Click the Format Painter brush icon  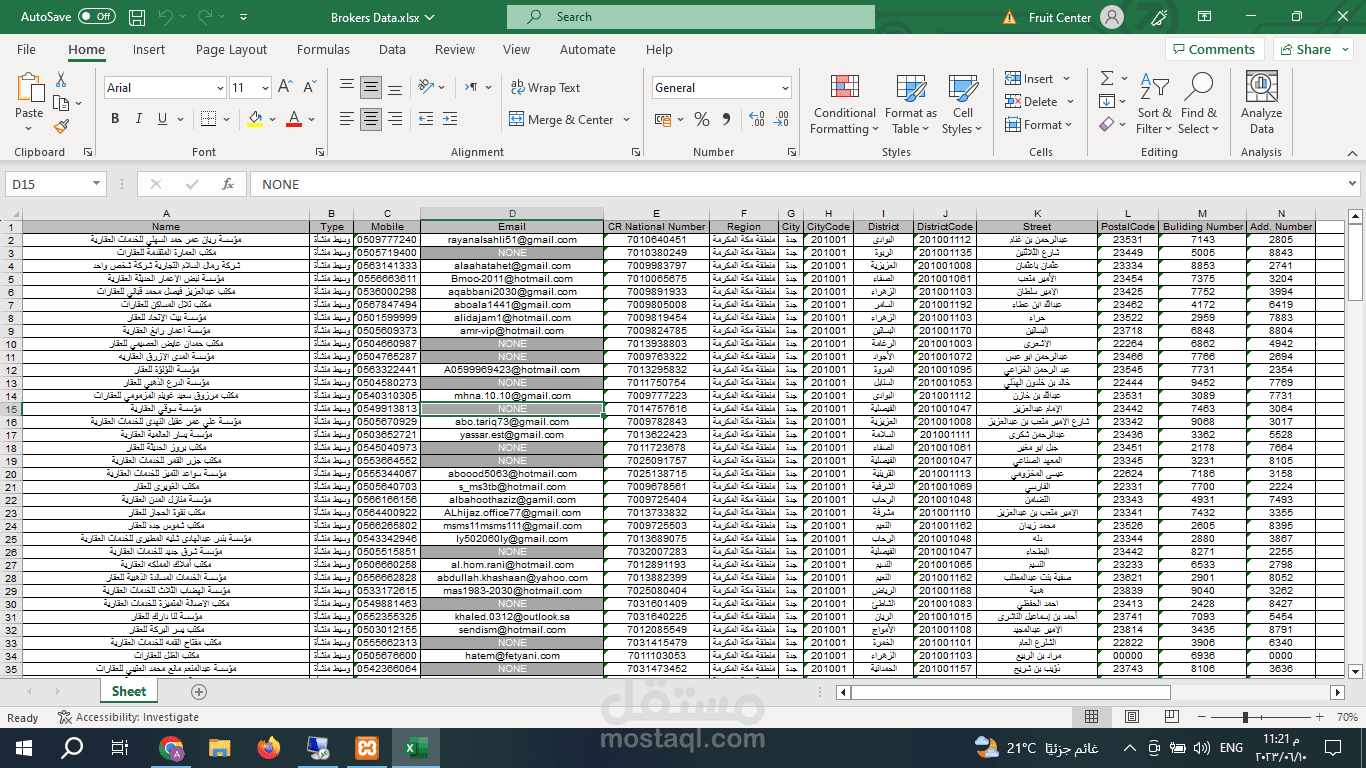[61, 127]
